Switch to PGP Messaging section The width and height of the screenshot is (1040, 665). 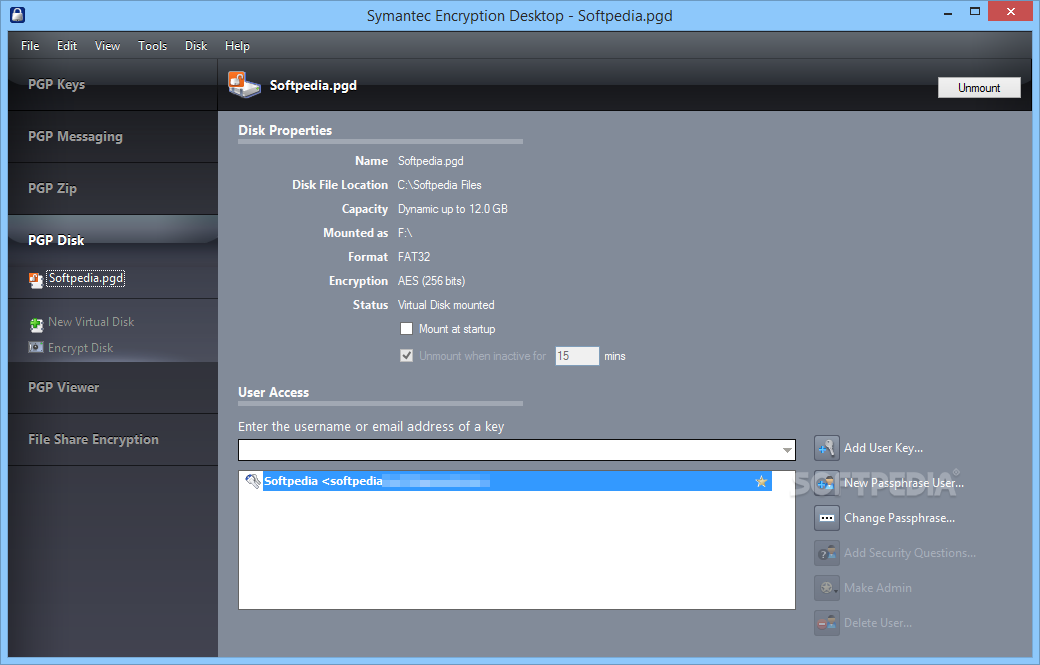[x=113, y=137]
